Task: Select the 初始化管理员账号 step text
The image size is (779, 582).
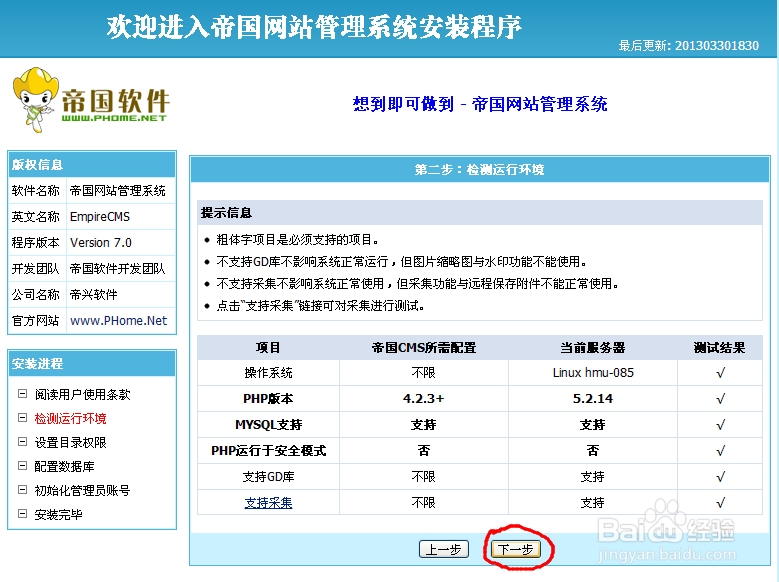Action: point(82,491)
